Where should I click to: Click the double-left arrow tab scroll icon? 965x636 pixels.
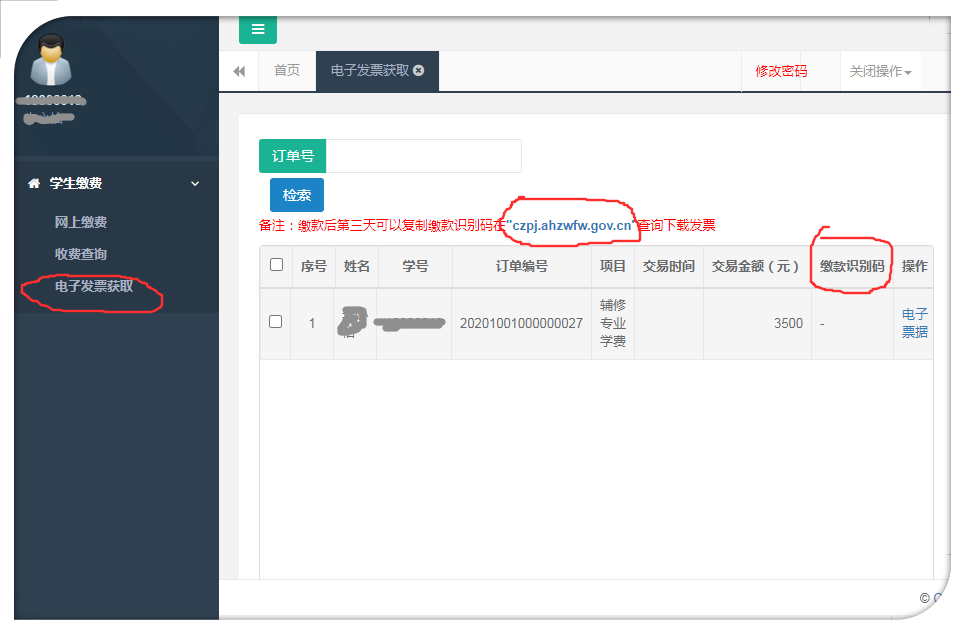(239, 71)
